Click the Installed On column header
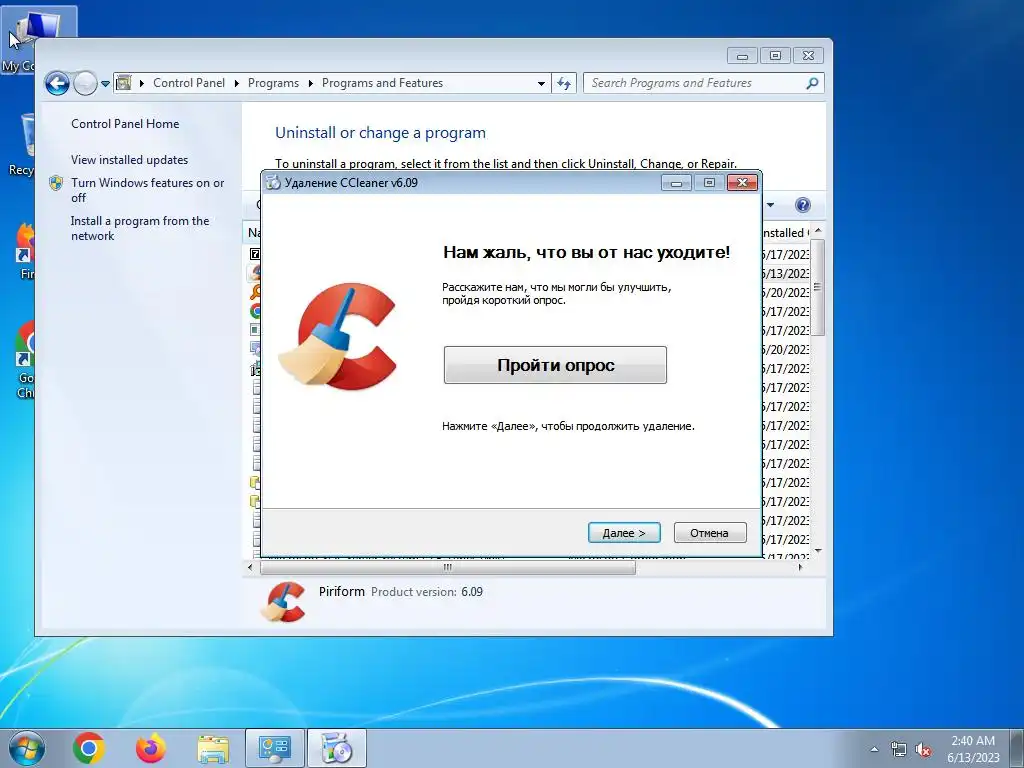 click(x=786, y=232)
